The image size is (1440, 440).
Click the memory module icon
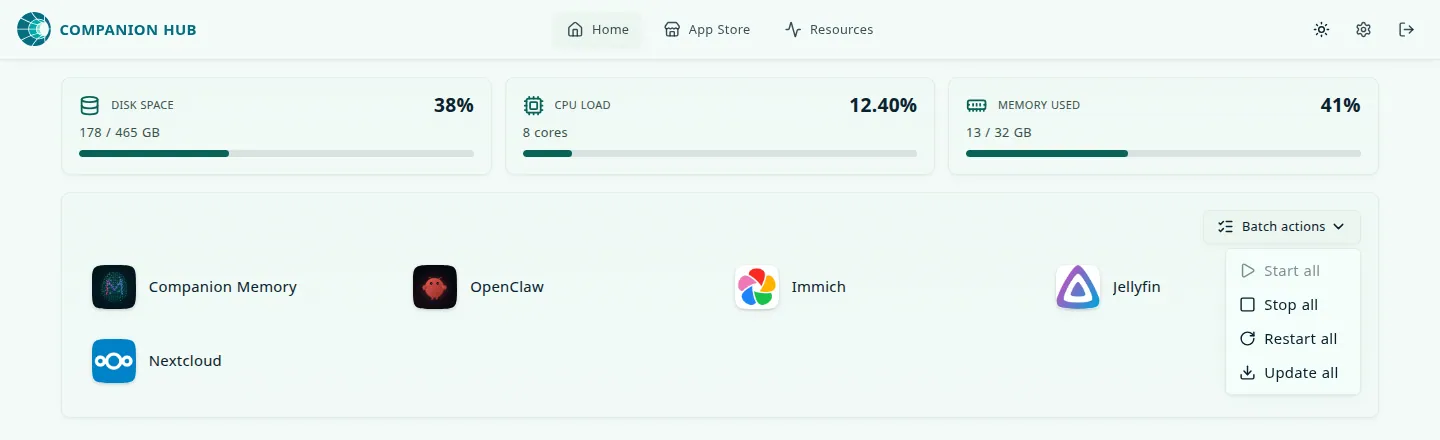(x=976, y=105)
